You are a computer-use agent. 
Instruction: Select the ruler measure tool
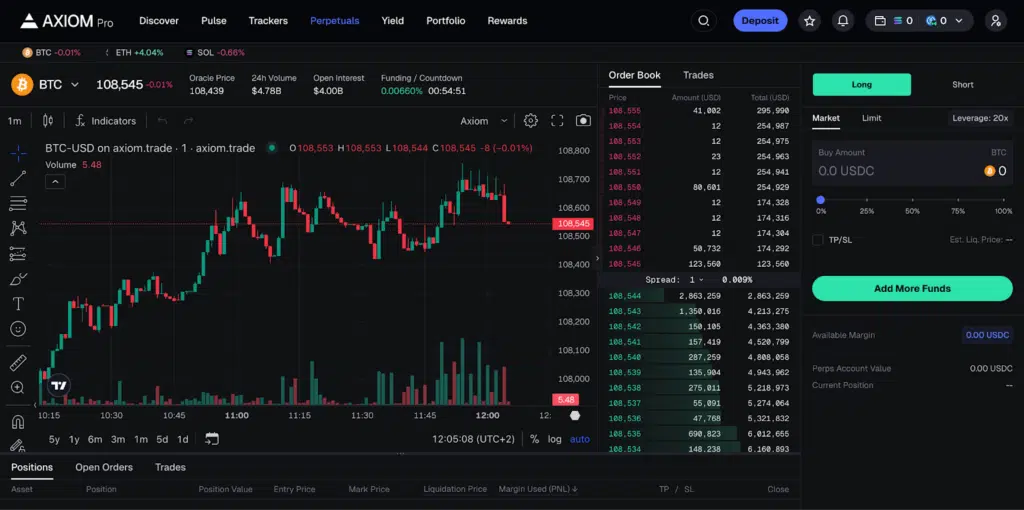tap(18, 362)
